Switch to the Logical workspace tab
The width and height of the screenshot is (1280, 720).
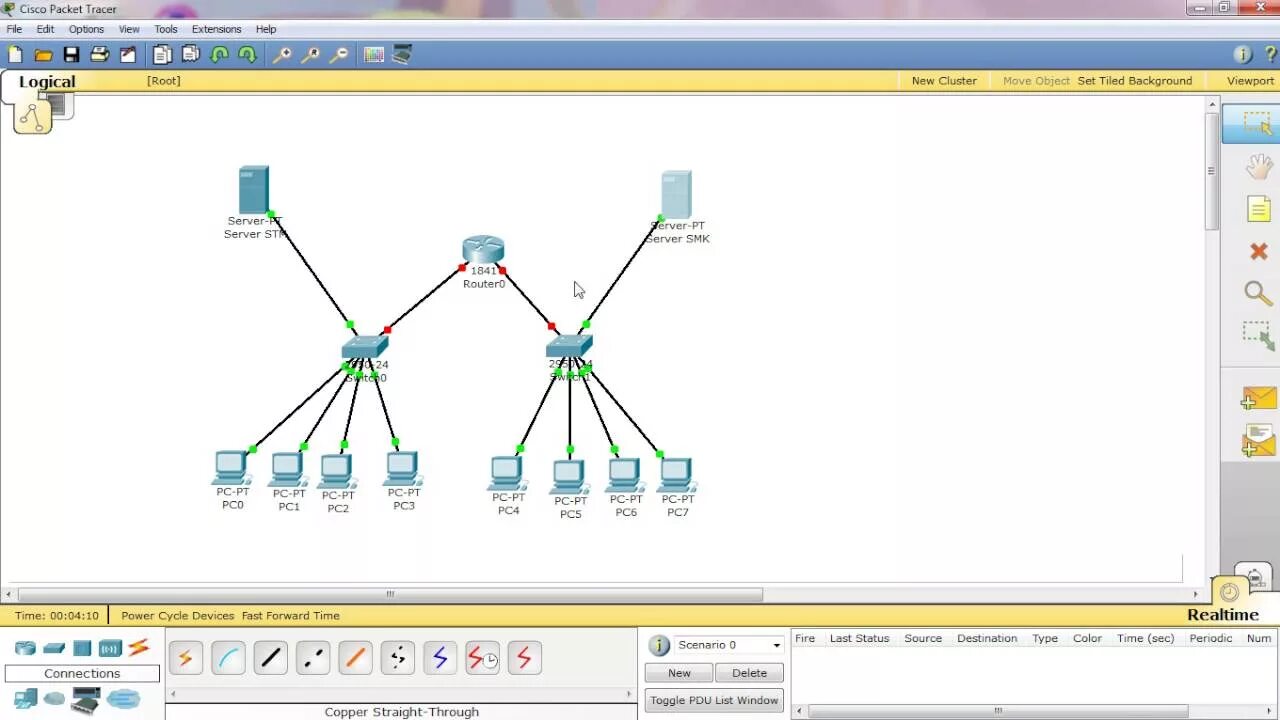(x=46, y=82)
